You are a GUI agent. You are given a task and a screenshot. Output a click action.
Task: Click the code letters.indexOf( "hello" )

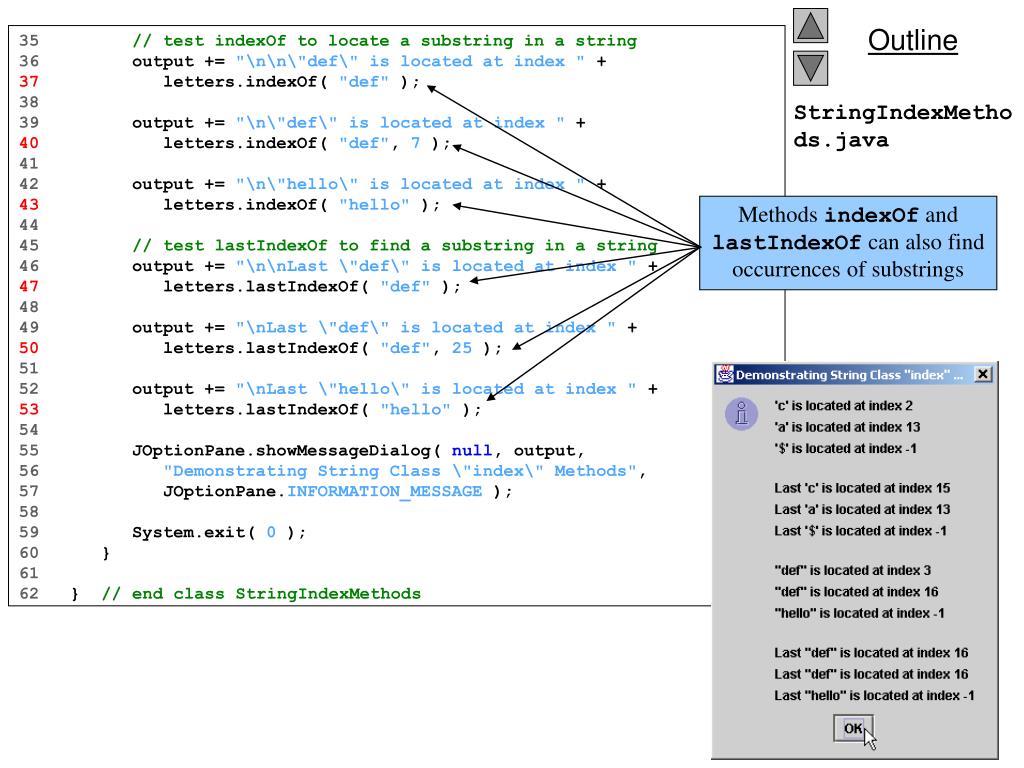pyautogui.click(x=301, y=204)
